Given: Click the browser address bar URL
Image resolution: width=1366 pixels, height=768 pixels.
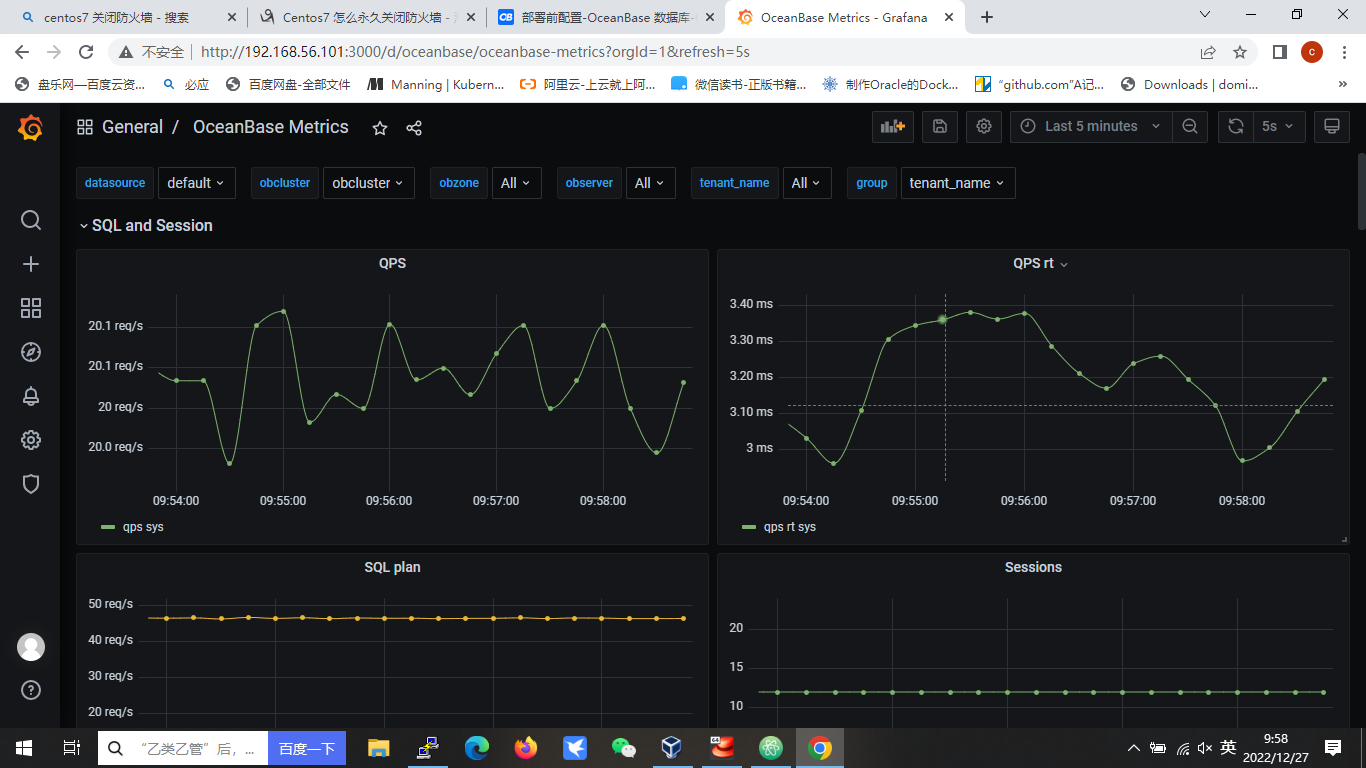Looking at the screenshot, I should (x=475, y=52).
